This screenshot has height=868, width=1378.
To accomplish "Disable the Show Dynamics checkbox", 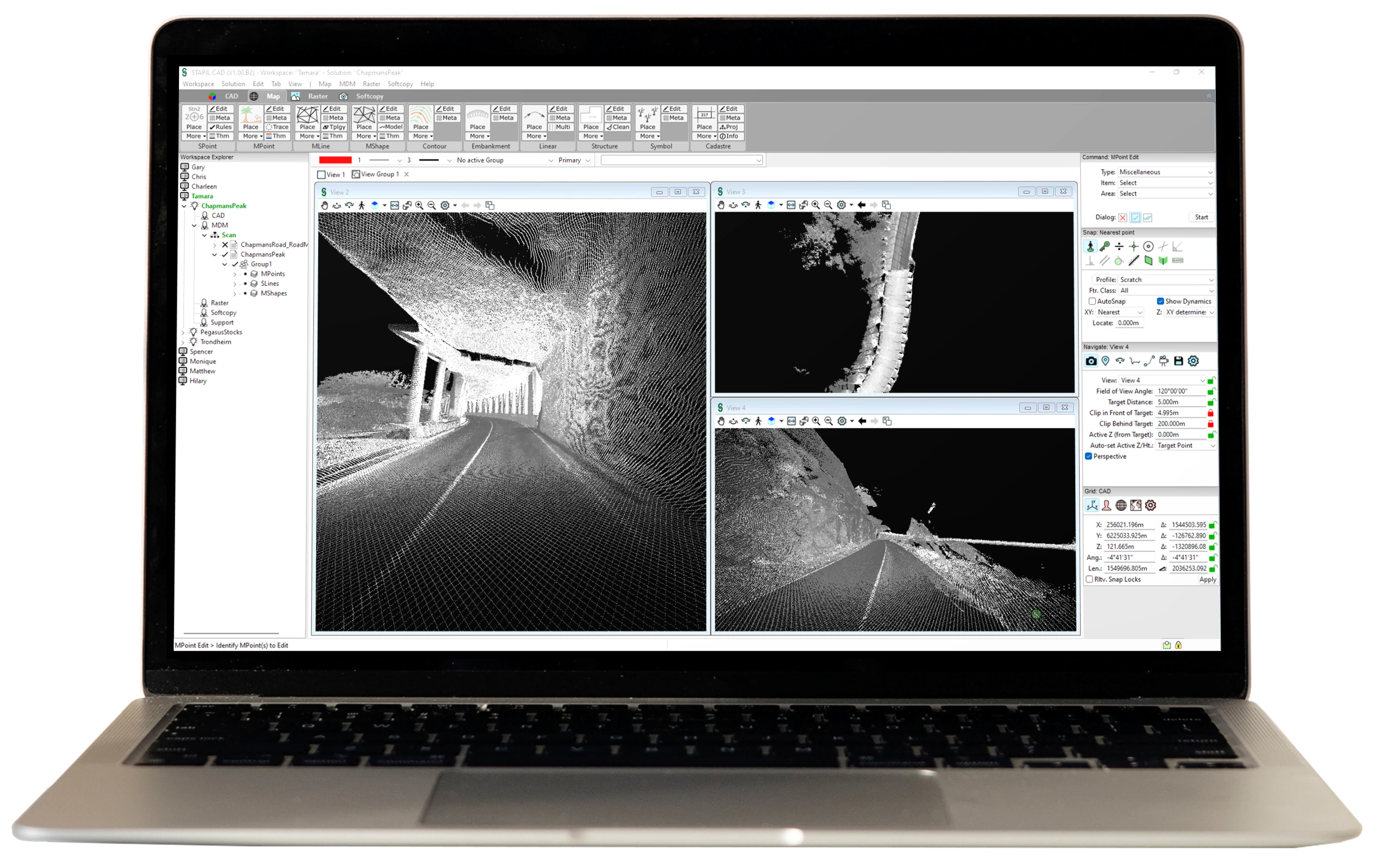I will [x=1161, y=300].
